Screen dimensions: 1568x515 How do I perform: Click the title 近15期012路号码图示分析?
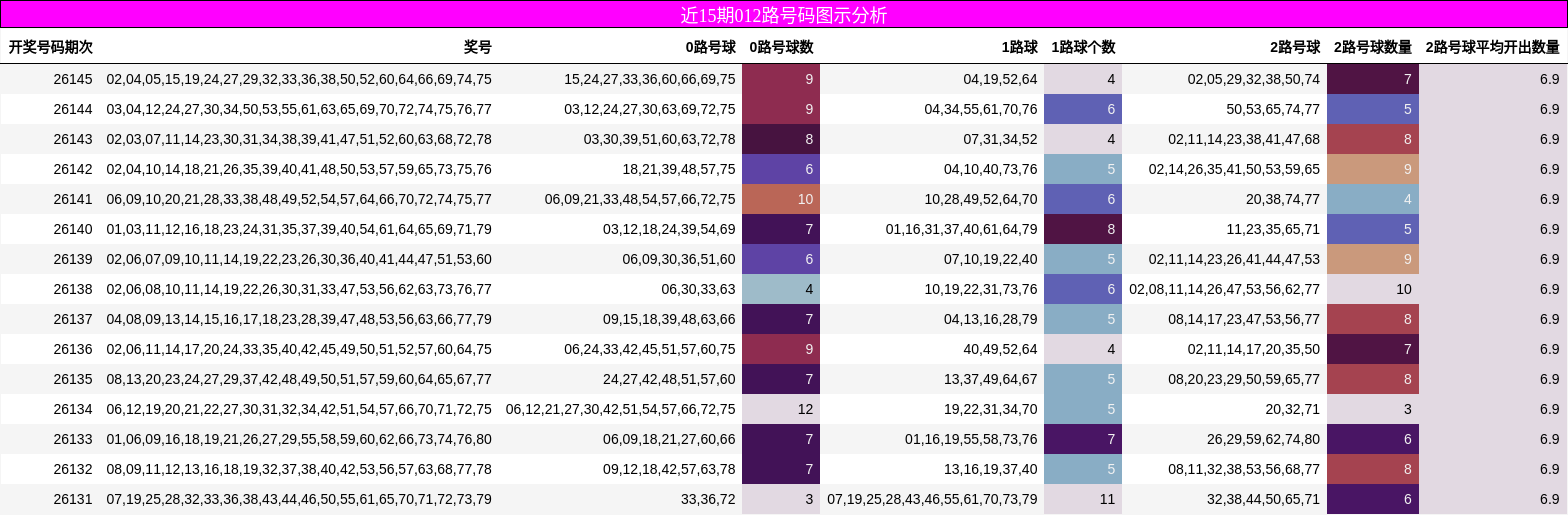click(784, 15)
